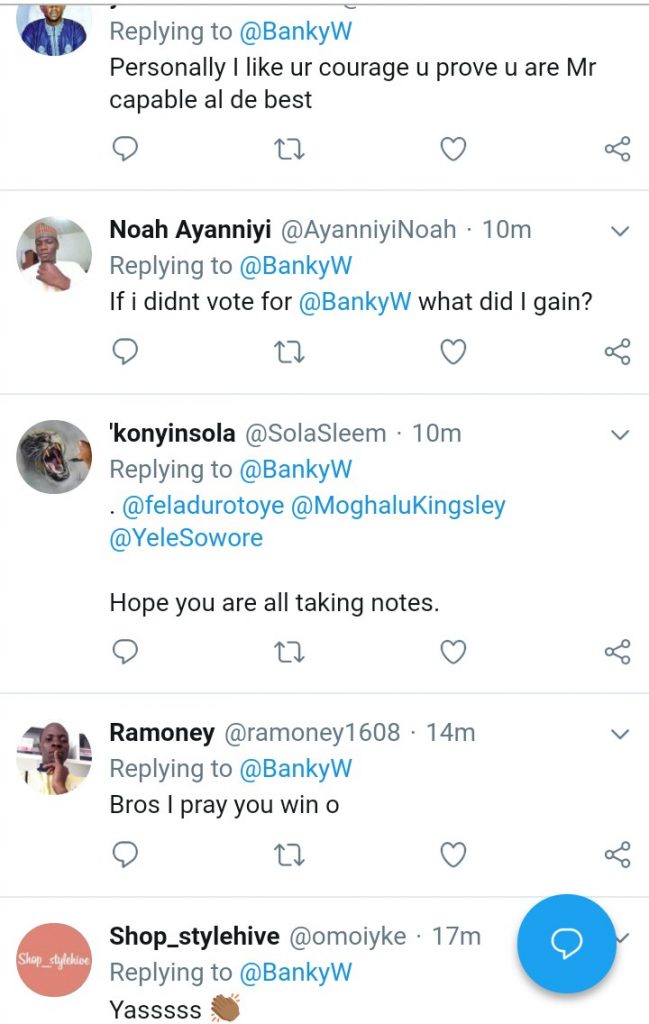Like the 'Mr capable' tweet
Viewport: 649px width, 1024px height.
pyautogui.click(x=453, y=150)
